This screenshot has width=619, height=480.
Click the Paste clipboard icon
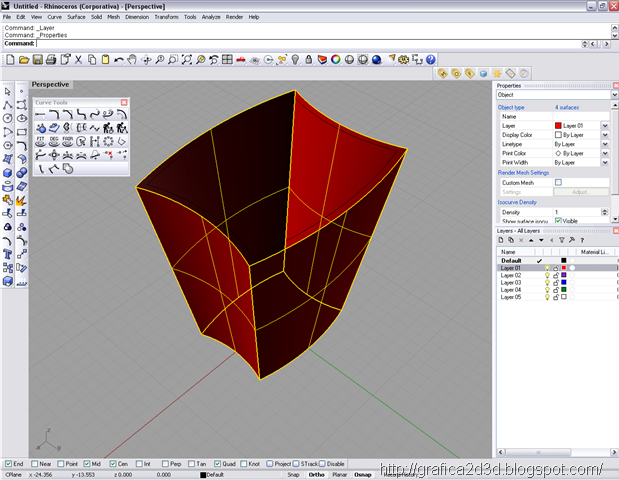point(105,60)
